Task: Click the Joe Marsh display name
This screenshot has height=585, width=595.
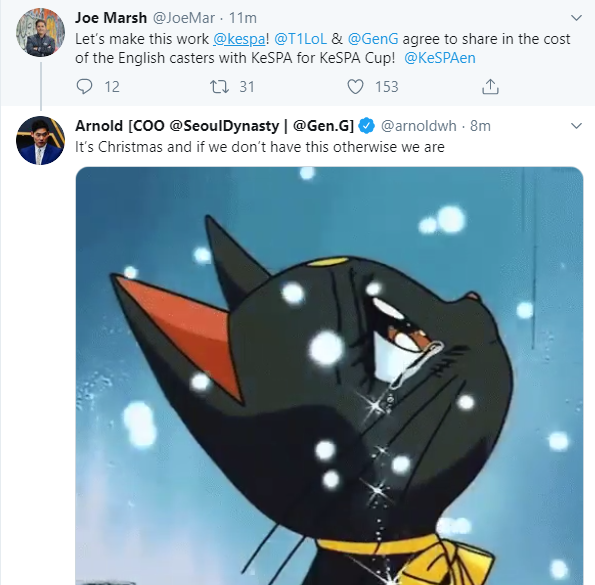Action: [111, 18]
